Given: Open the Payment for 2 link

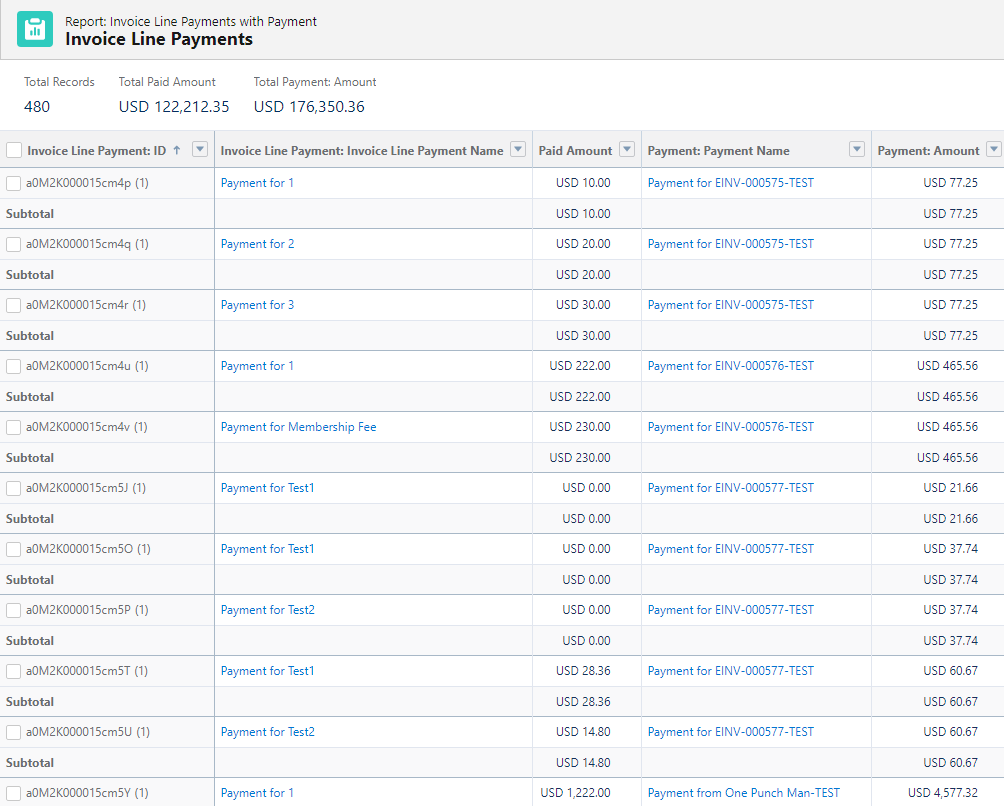Looking at the screenshot, I should click(257, 244).
